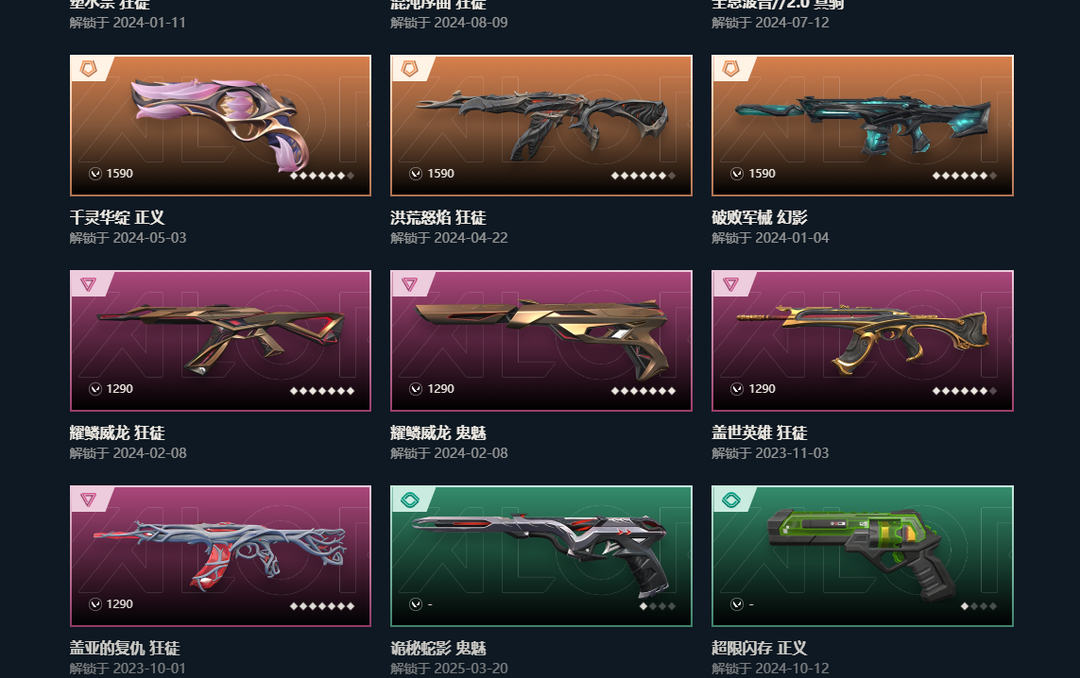Click the 盖世英雄 狂徒 skin title
Image resolution: width=1080 pixels, height=678 pixels.
coord(759,433)
